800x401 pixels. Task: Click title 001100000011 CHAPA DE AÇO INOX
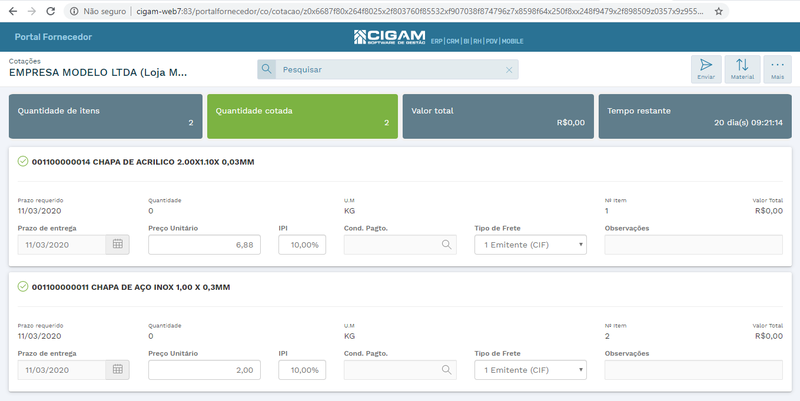tap(131, 287)
